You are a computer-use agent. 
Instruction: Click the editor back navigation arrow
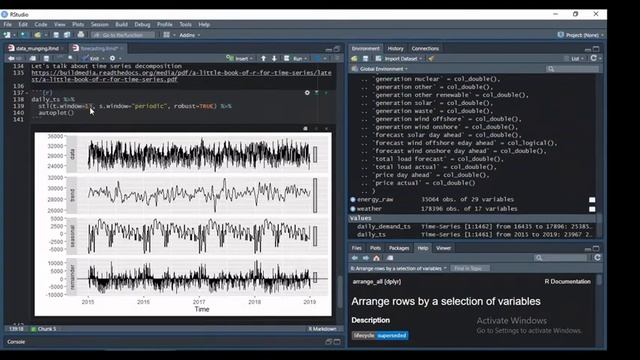11,59
